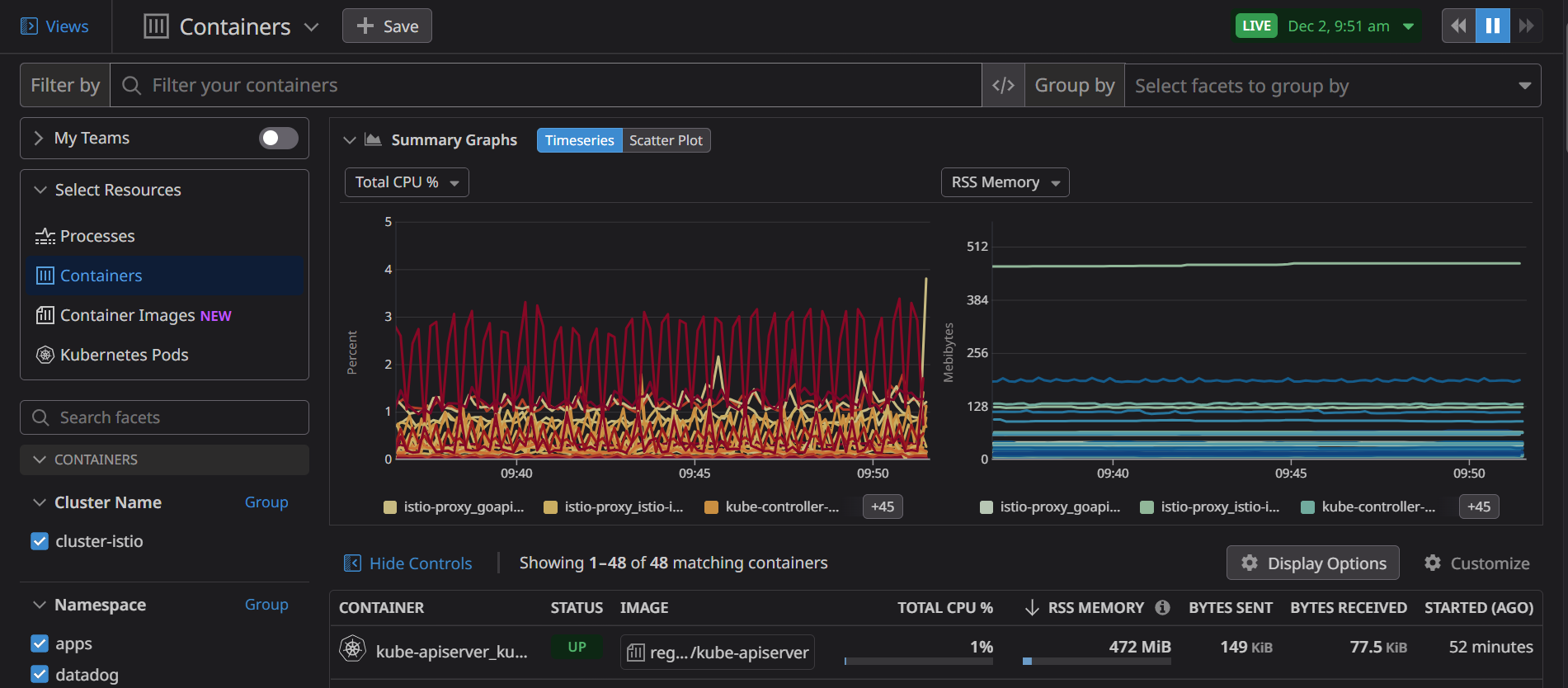This screenshot has height=688, width=1568.
Task: Sort by the STARTED (AGO) column
Action: [x=1479, y=608]
